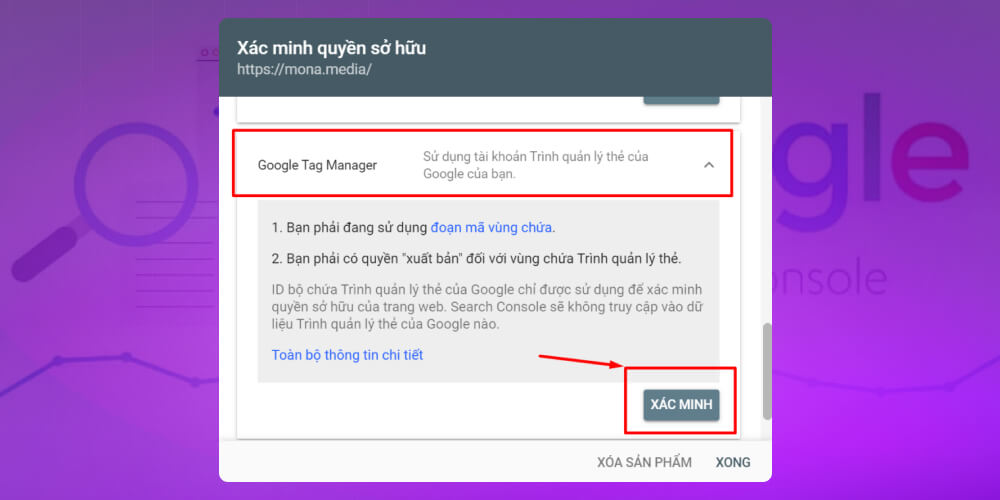Screen dimensions: 1000x500
Task: Click the XONG button
Action: click(x=733, y=462)
